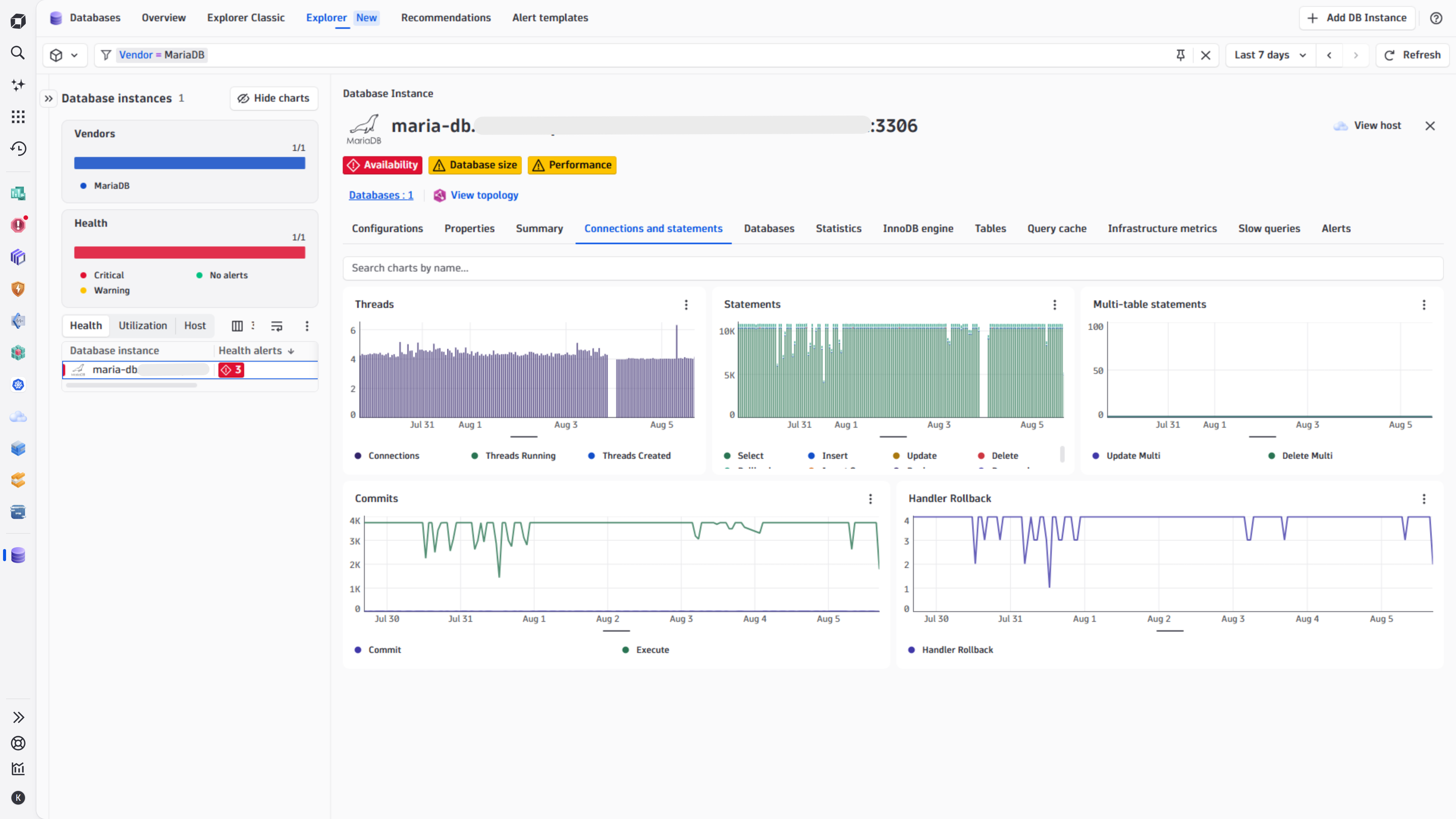Open the Explorer Classic navigation tab
The height and width of the screenshot is (819, 1456).
click(x=246, y=17)
